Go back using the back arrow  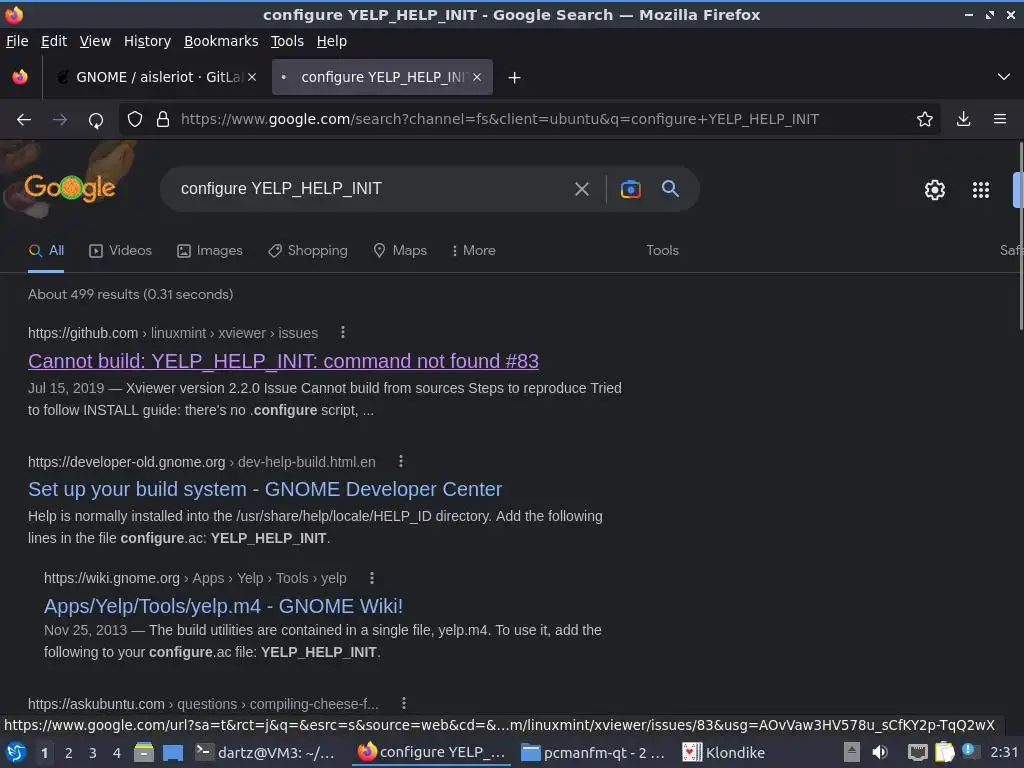click(x=24, y=120)
